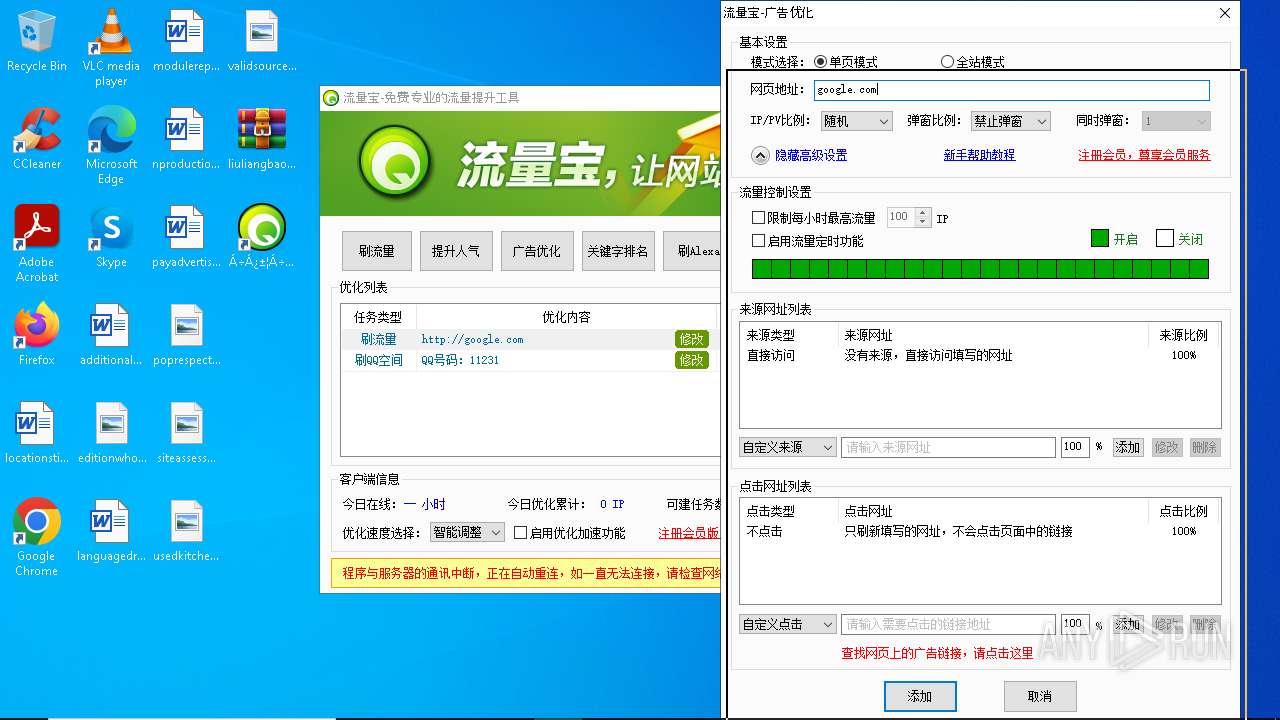Select QQ号码: 11231 row in 优化列表
This screenshot has height=720, width=1280.
click(x=530, y=360)
